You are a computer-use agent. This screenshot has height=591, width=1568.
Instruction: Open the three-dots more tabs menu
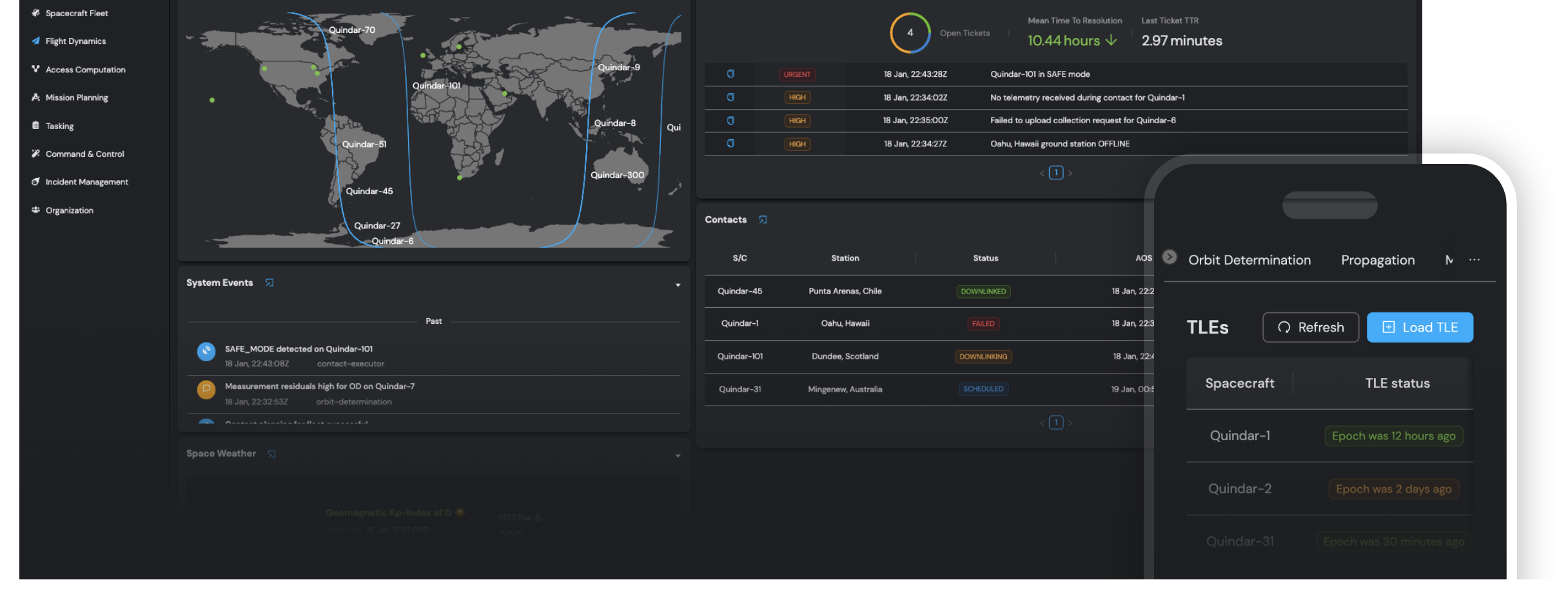1475,260
